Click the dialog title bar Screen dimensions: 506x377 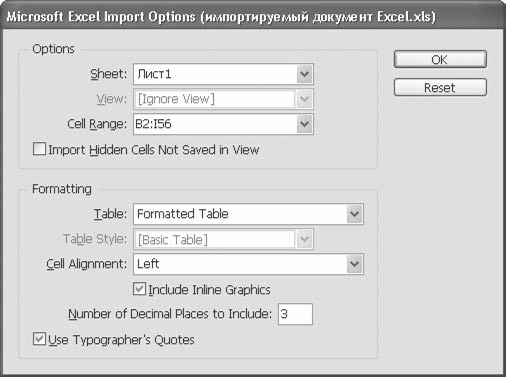253,16
